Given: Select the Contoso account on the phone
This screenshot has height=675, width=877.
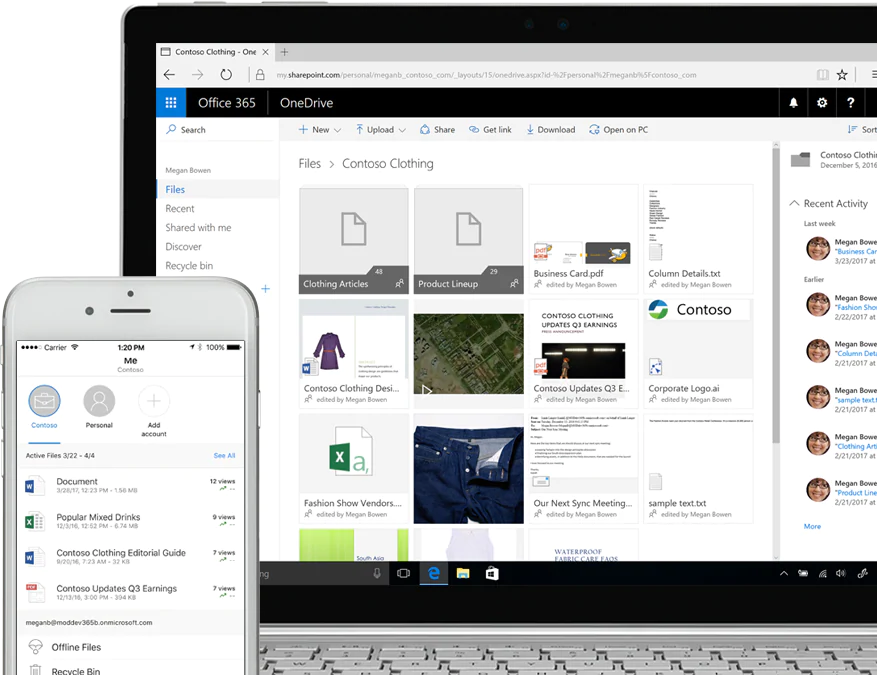Looking at the screenshot, I should click(44, 402).
